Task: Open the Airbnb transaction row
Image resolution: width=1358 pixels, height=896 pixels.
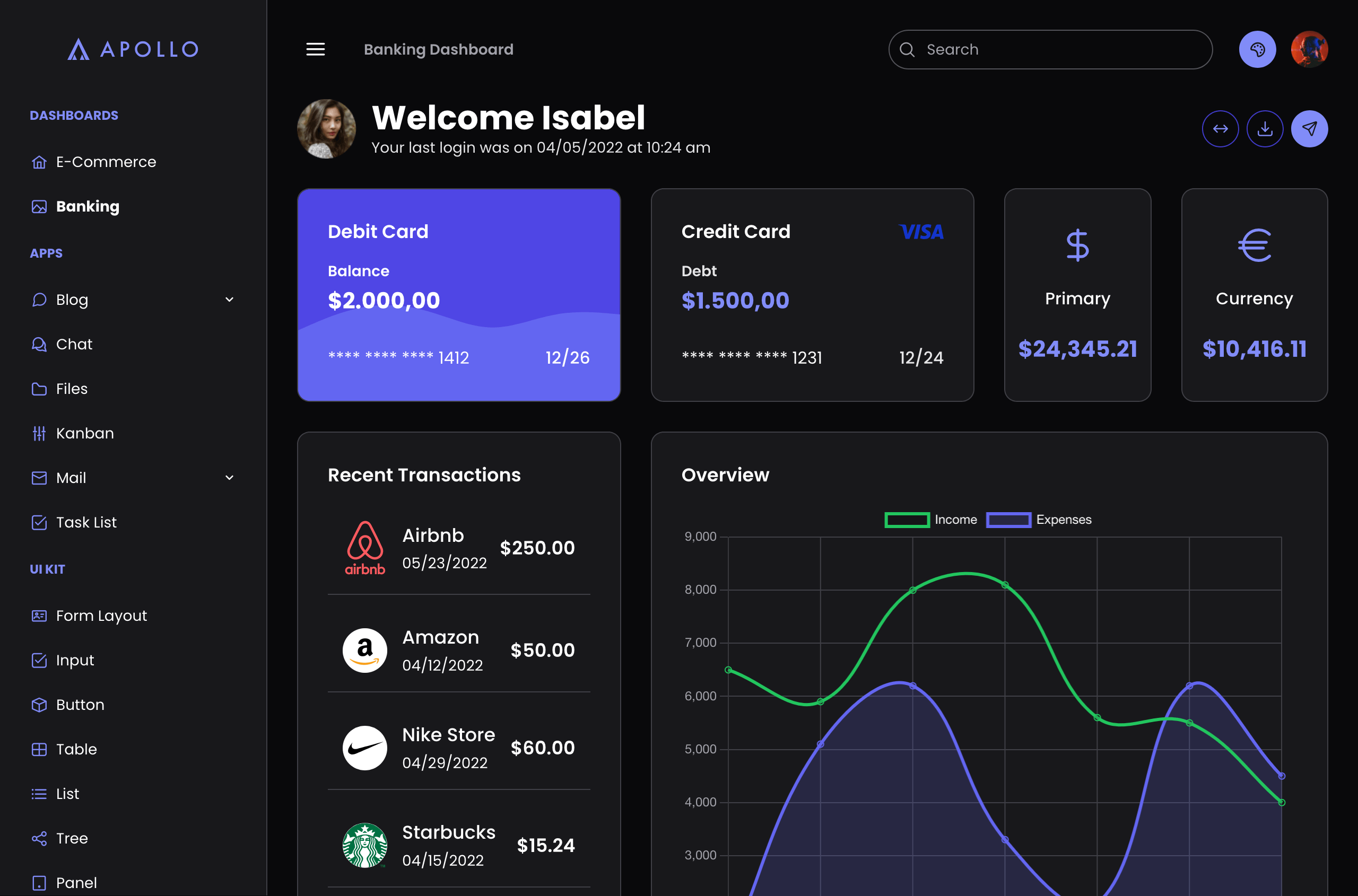Action: click(458, 549)
